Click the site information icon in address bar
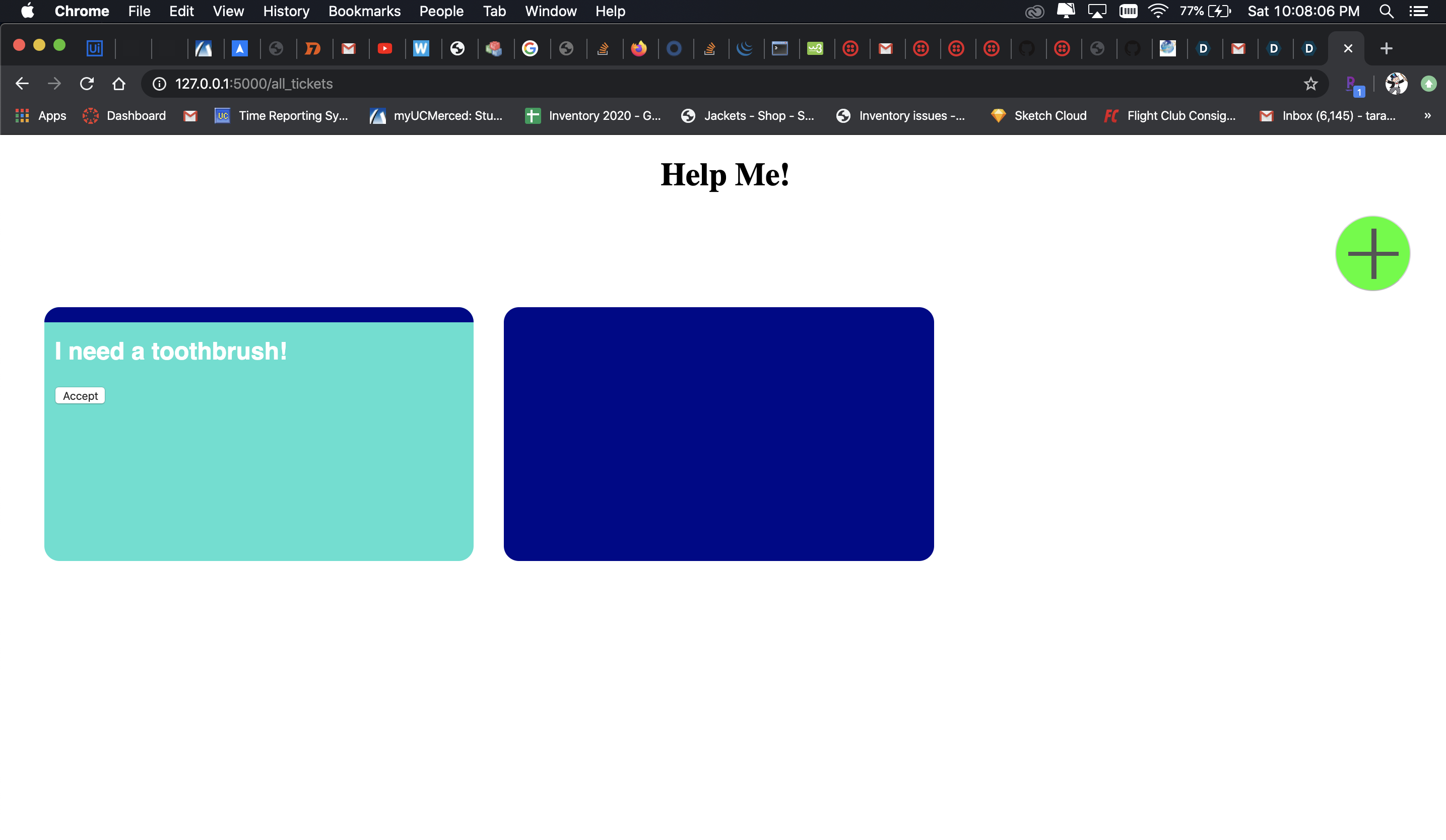 tap(159, 84)
